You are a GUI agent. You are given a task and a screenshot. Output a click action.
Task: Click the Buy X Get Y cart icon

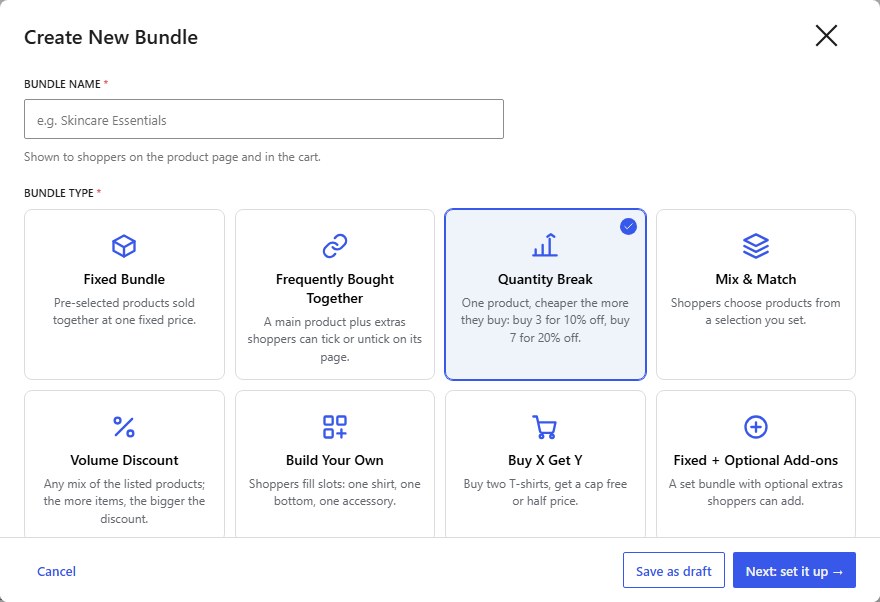pyautogui.click(x=544, y=427)
